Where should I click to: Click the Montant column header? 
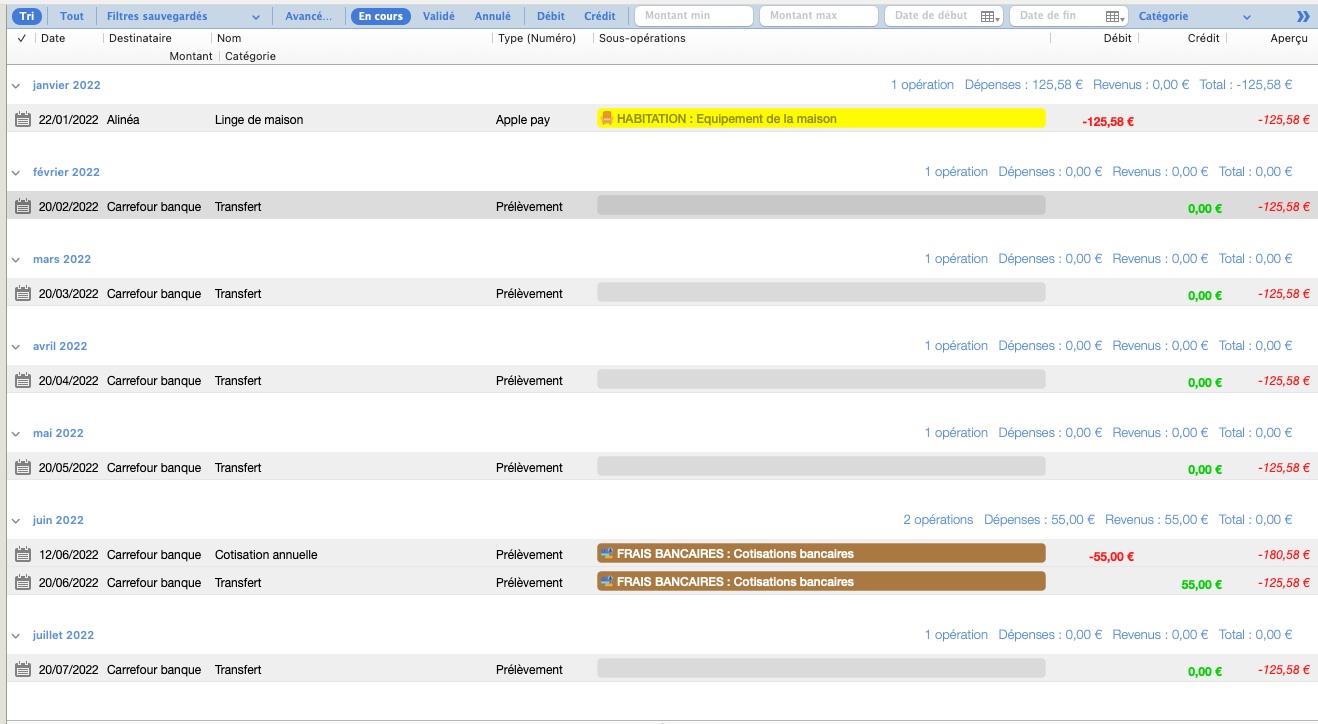[x=191, y=56]
